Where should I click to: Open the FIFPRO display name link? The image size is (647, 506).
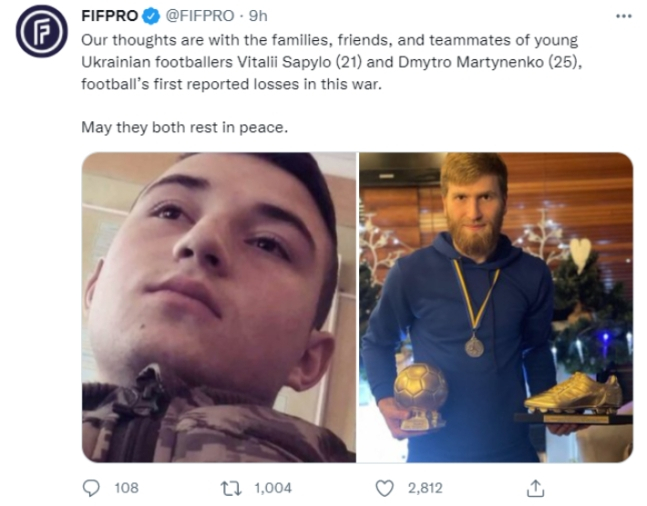(109, 16)
